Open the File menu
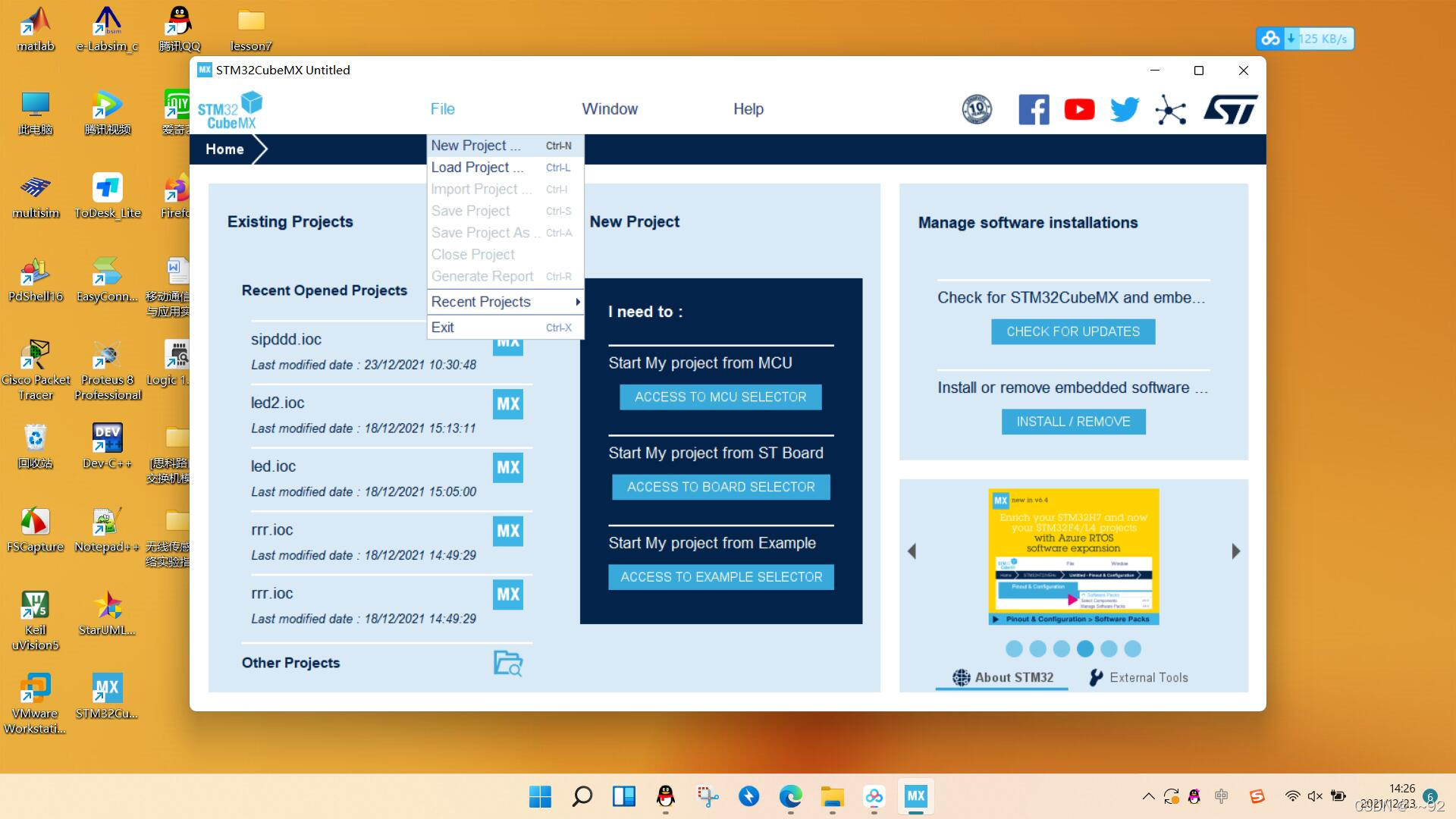 point(442,109)
